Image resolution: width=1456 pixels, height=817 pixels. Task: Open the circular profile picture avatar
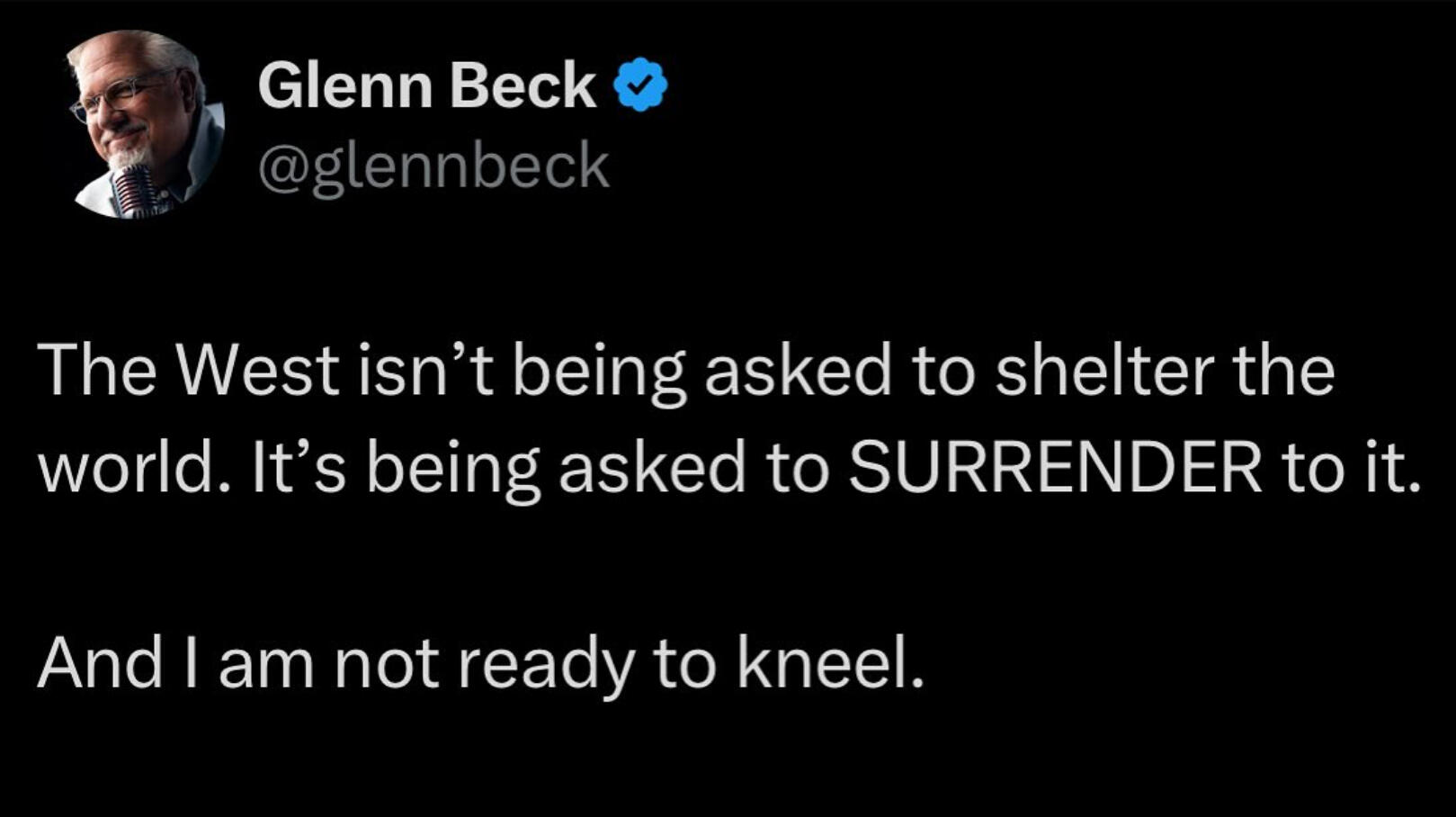146,124
